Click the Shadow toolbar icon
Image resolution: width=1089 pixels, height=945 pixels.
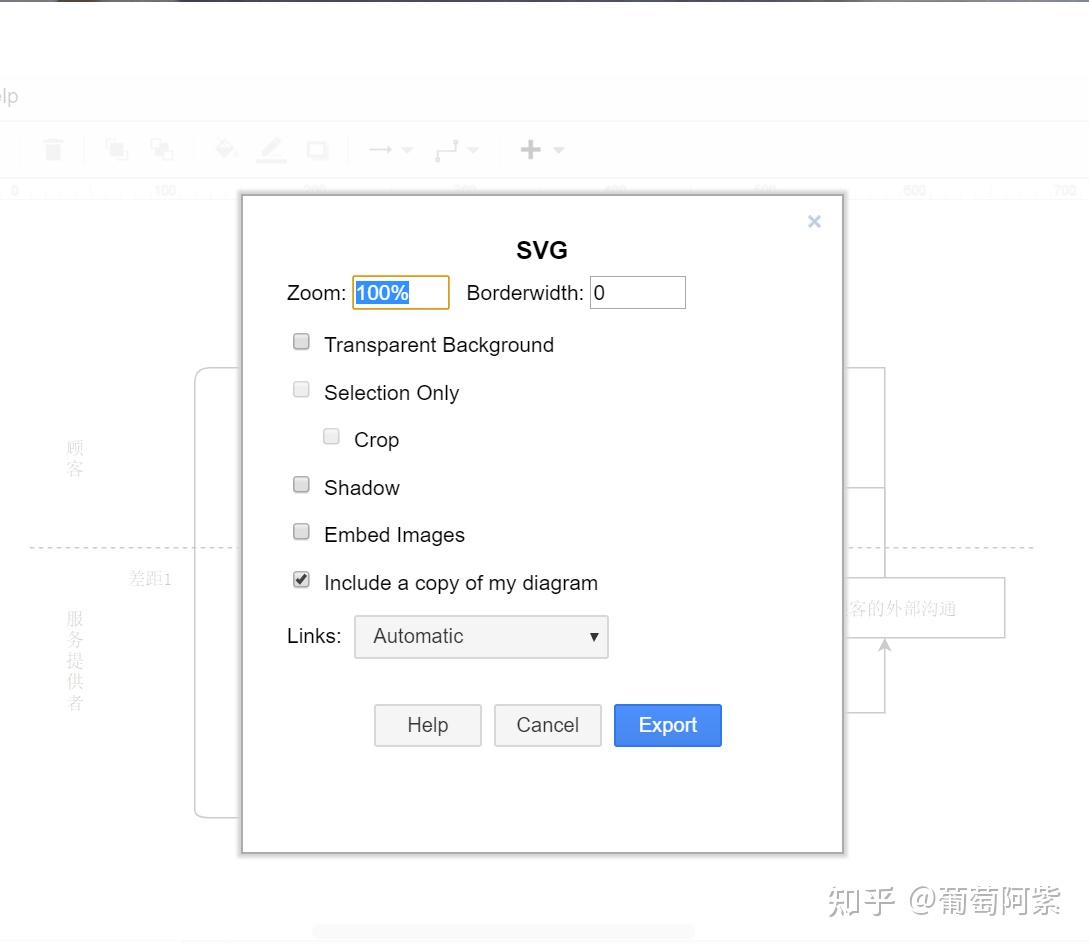pos(316,148)
